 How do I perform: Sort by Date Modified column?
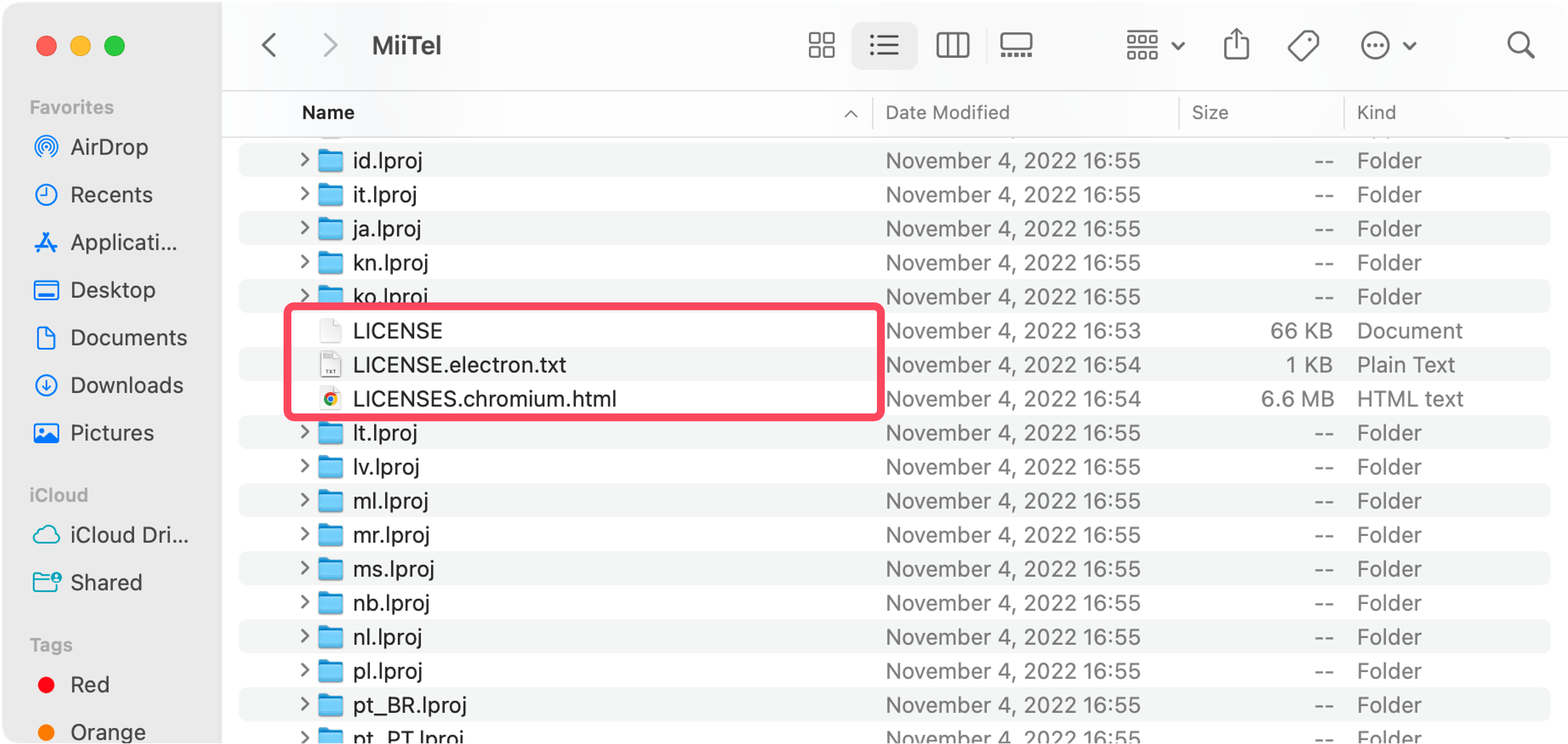click(947, 113)
